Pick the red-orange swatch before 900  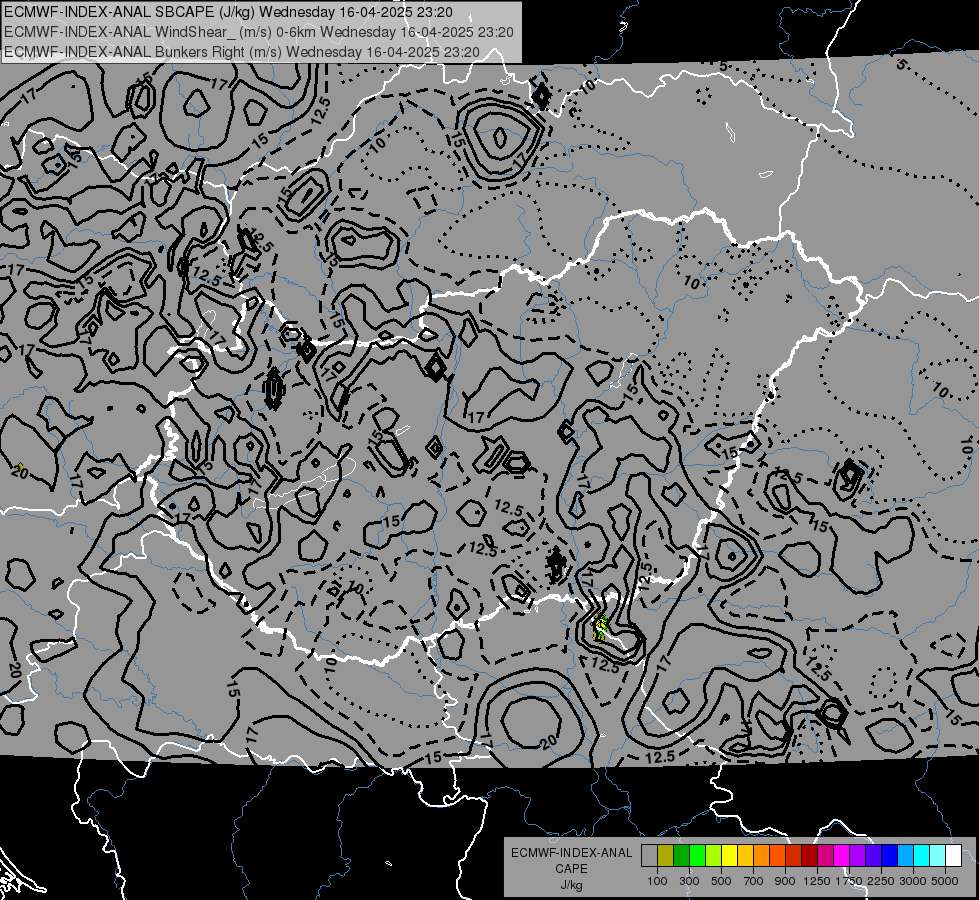777,856
